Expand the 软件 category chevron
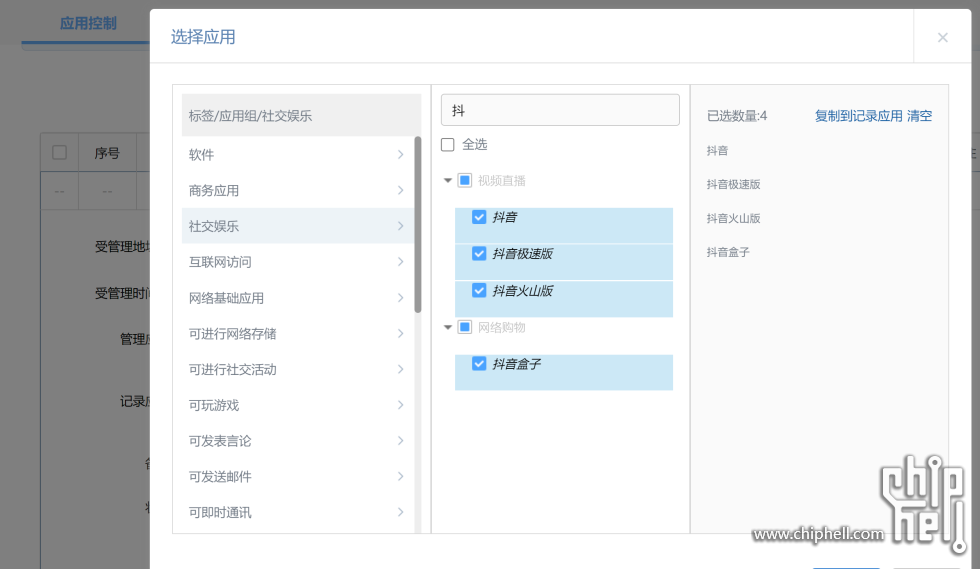Screen dimensions: 980x569 (401, 154)
